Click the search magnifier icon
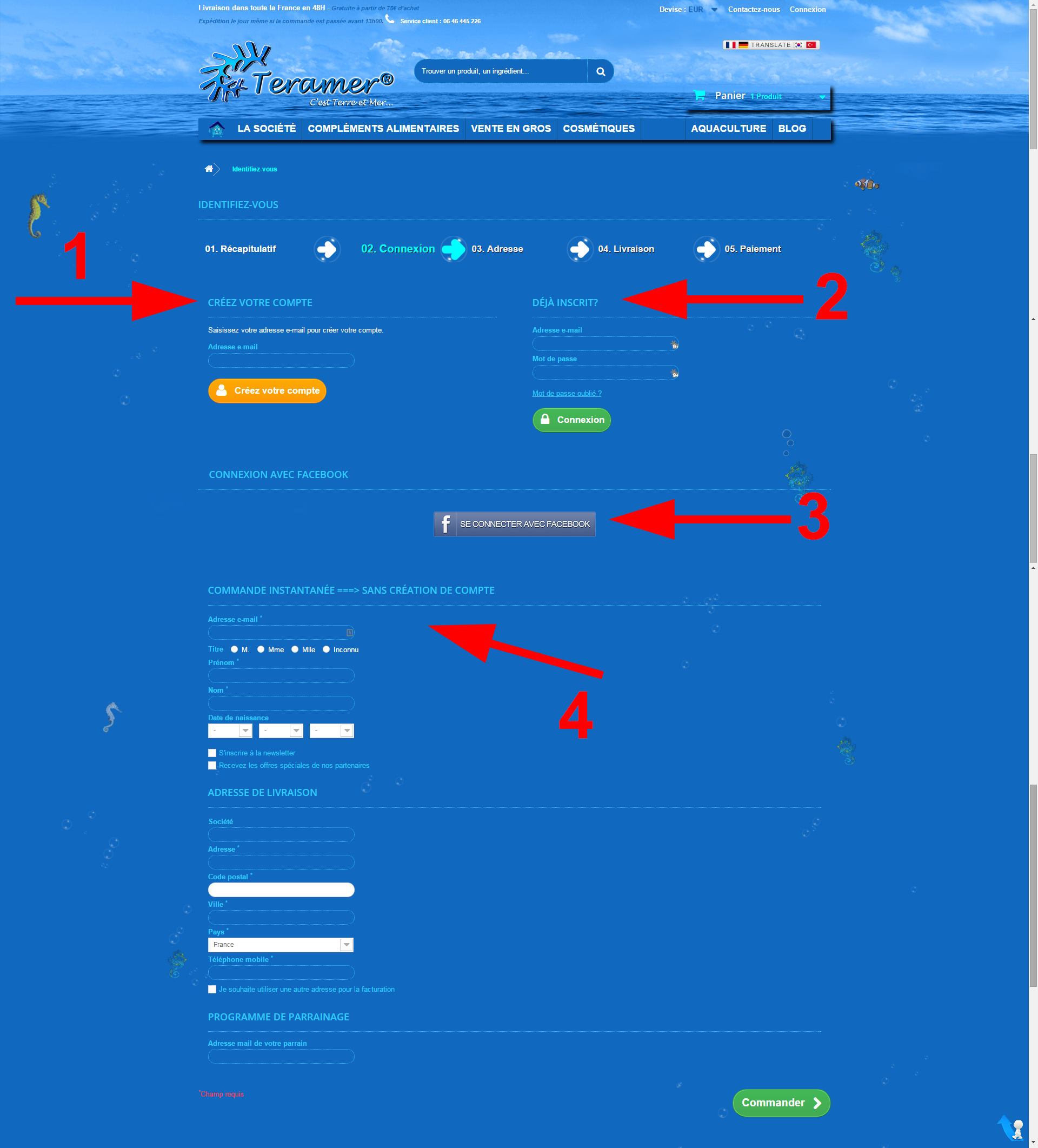Image resolution: width=1038 pixels, height=1148 pixels. [x=600, y=71]
